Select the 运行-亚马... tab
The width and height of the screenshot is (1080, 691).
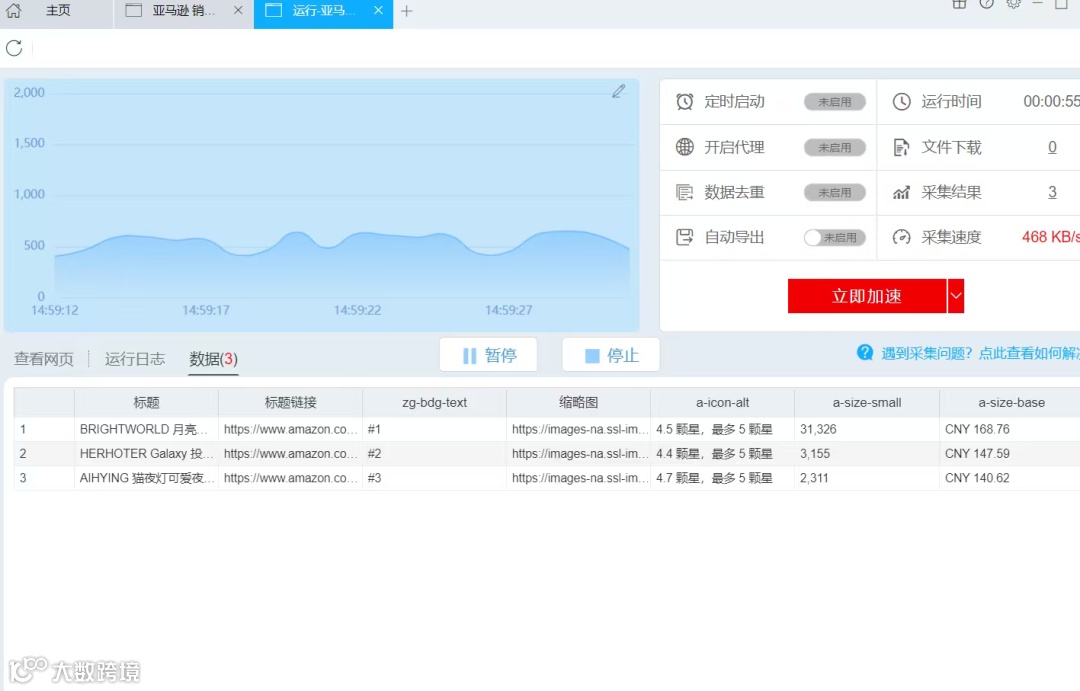click(x=323, y=10)
